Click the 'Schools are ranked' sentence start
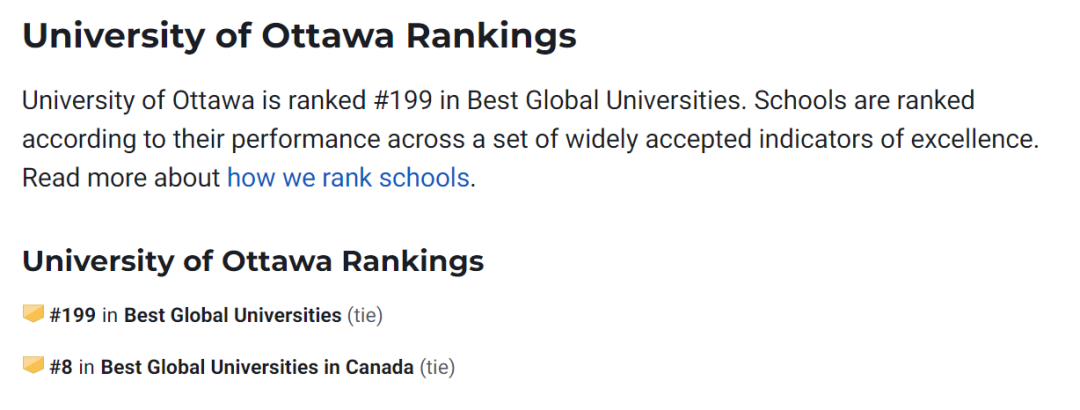This screenshot has height=410, width=1080. click(x=865, y=101)
